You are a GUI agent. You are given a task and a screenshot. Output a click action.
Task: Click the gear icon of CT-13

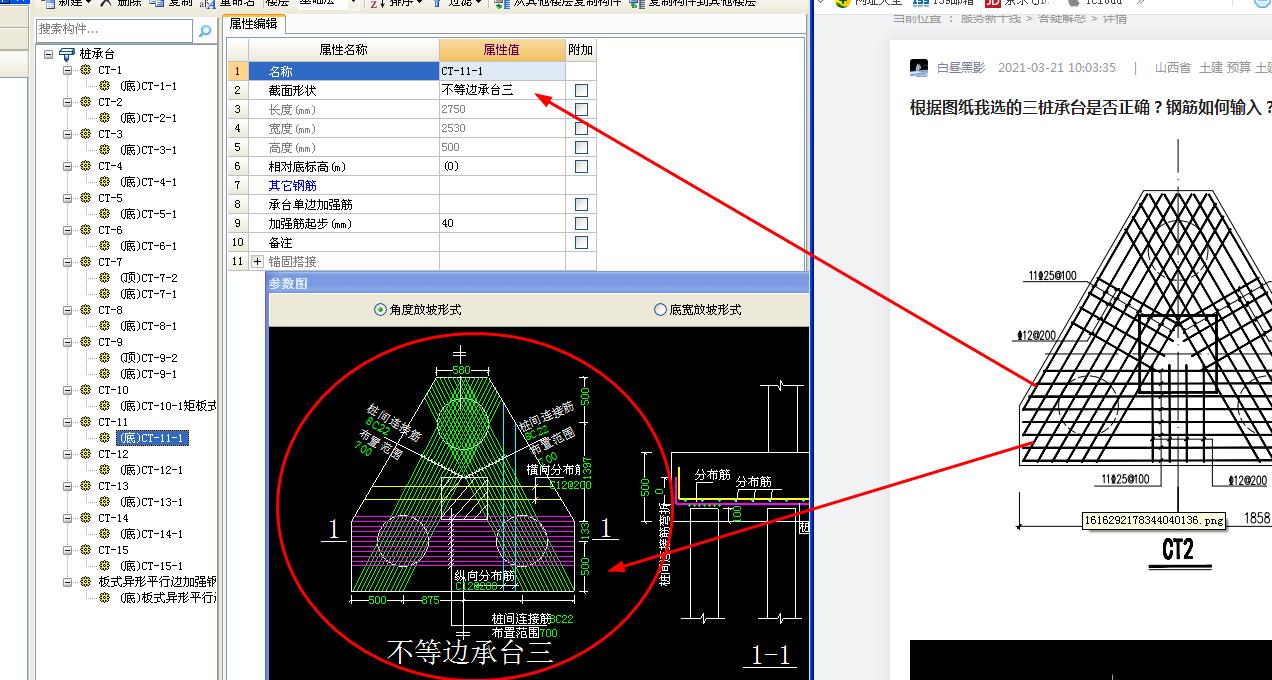click(x=85, y=486)
